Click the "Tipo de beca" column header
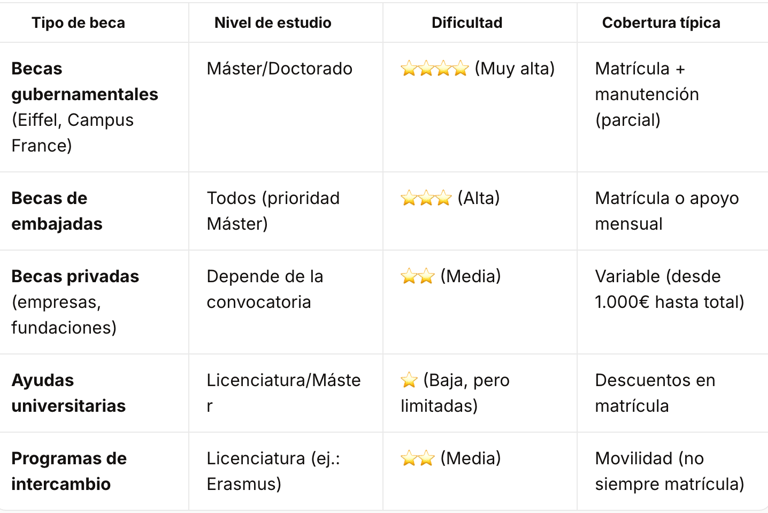The width and height of the screenshot is (768, 513). pos(78,22)
